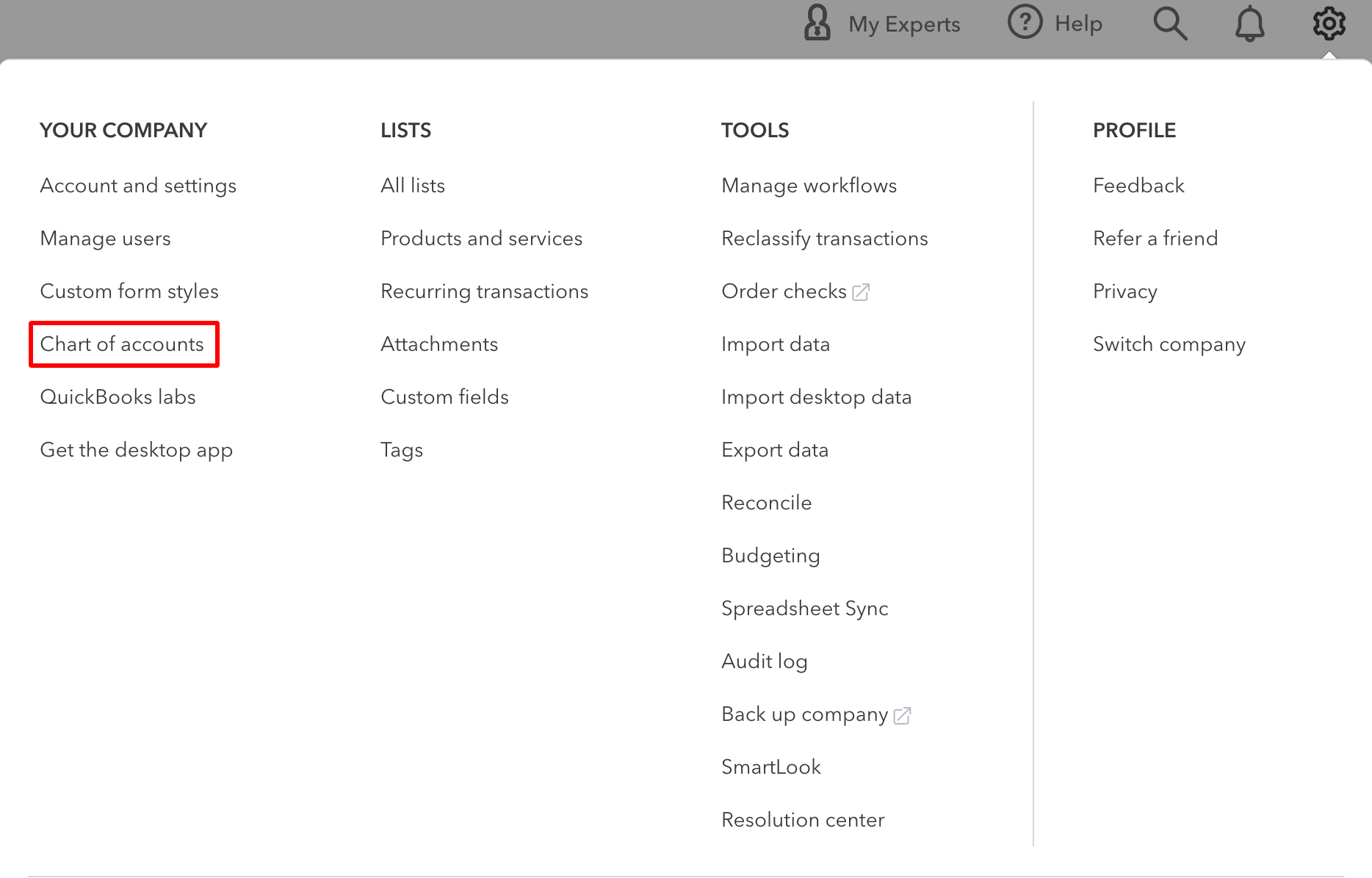
Task: Open Chart of accounts
Action: [x=122, y=344]
